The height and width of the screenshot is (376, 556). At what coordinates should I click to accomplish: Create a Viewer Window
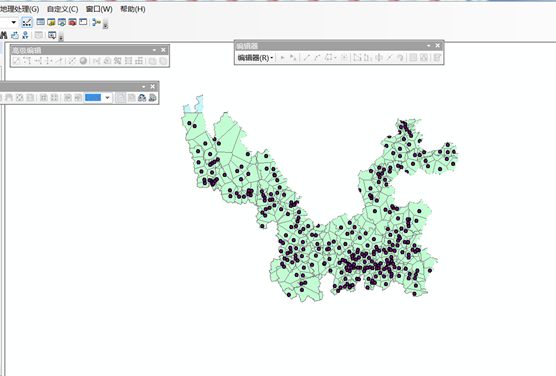point(52,35)
